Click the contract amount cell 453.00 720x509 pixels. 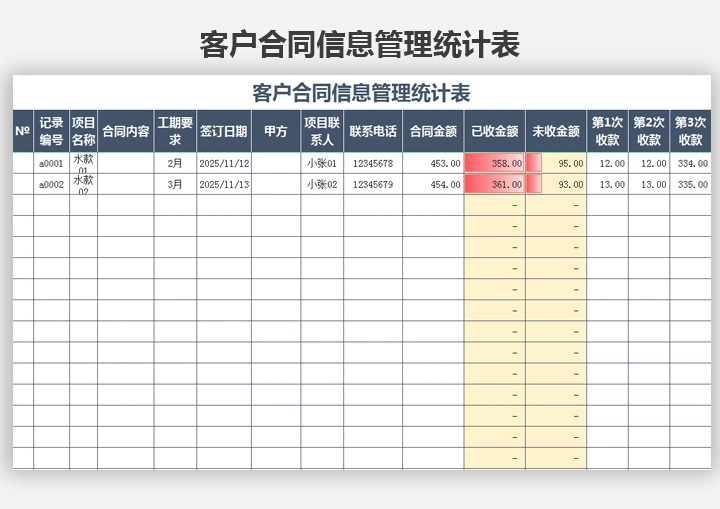click(x=433, y=163)
